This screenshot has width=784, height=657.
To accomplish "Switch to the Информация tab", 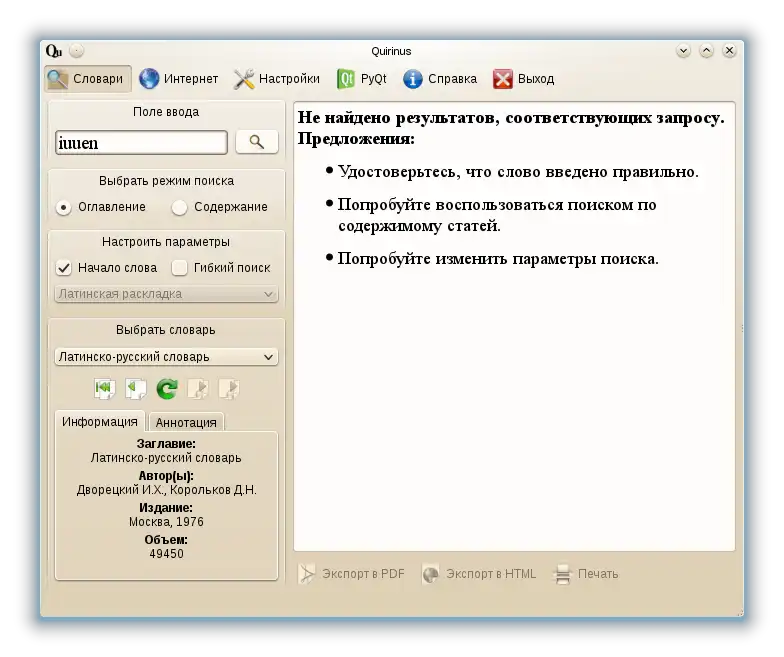I will pos(100,422).
